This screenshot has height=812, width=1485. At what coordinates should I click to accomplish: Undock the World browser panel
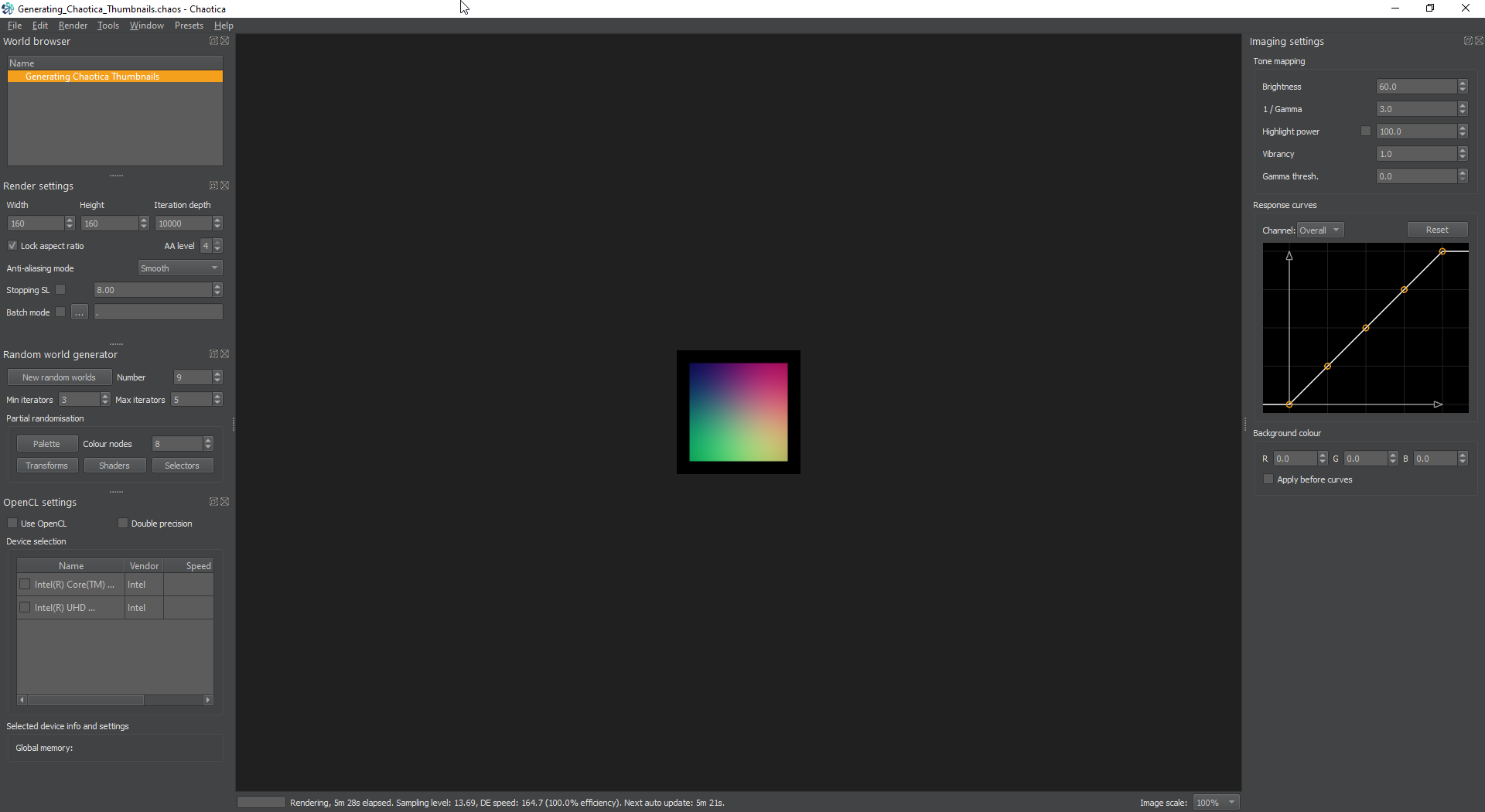click(x=213, y=41)
